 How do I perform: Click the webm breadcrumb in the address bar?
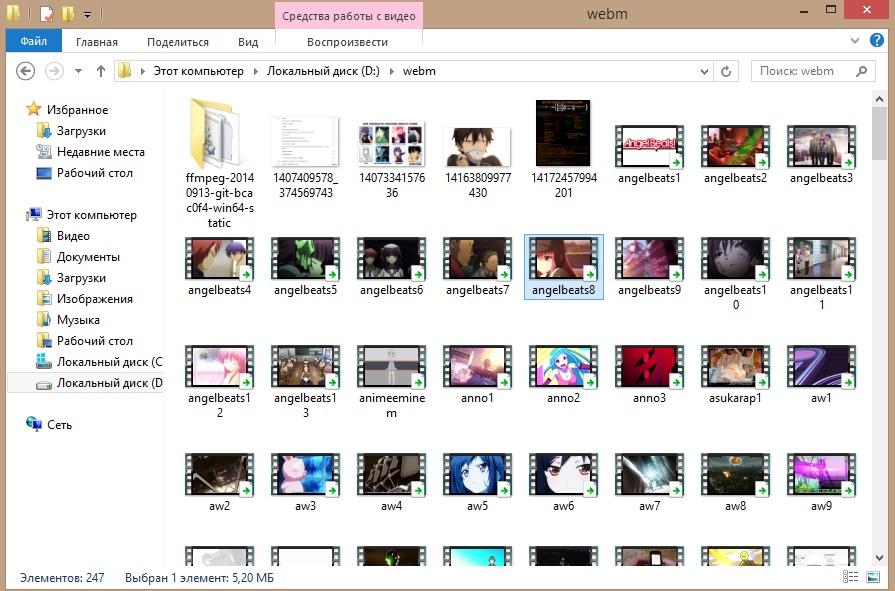tap(419, 71)
